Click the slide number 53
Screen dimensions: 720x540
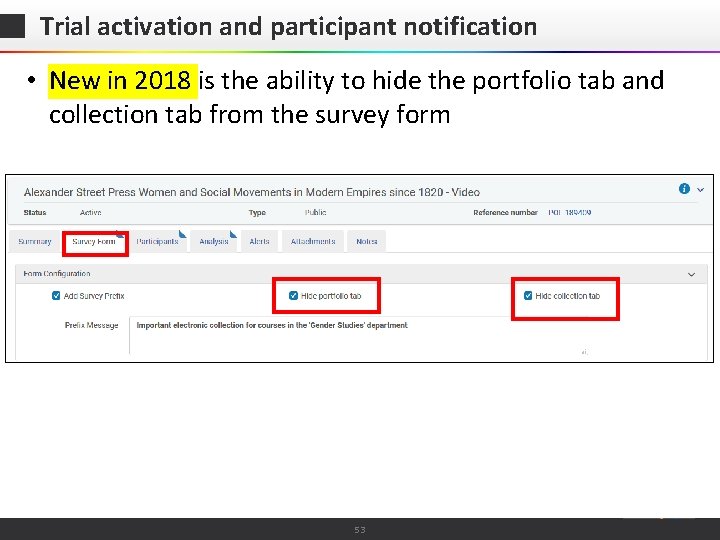[360, 530]
